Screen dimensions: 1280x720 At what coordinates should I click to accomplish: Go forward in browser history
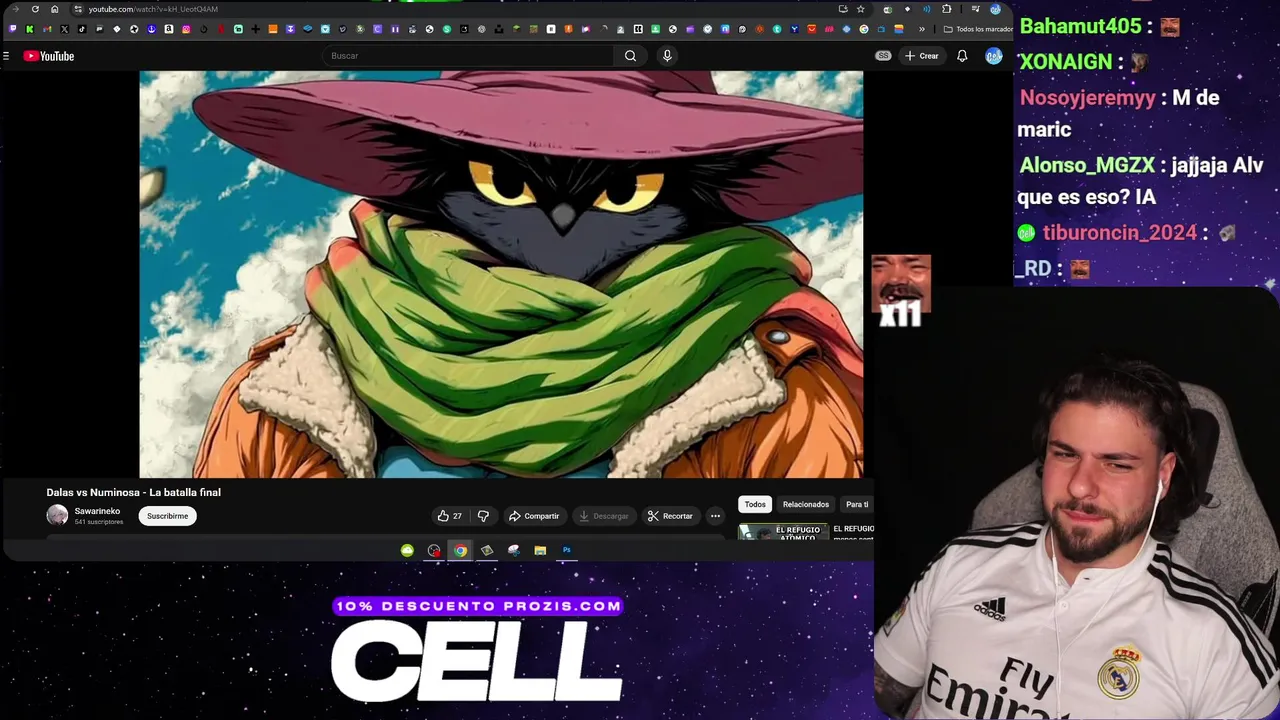tap(15, 9)
